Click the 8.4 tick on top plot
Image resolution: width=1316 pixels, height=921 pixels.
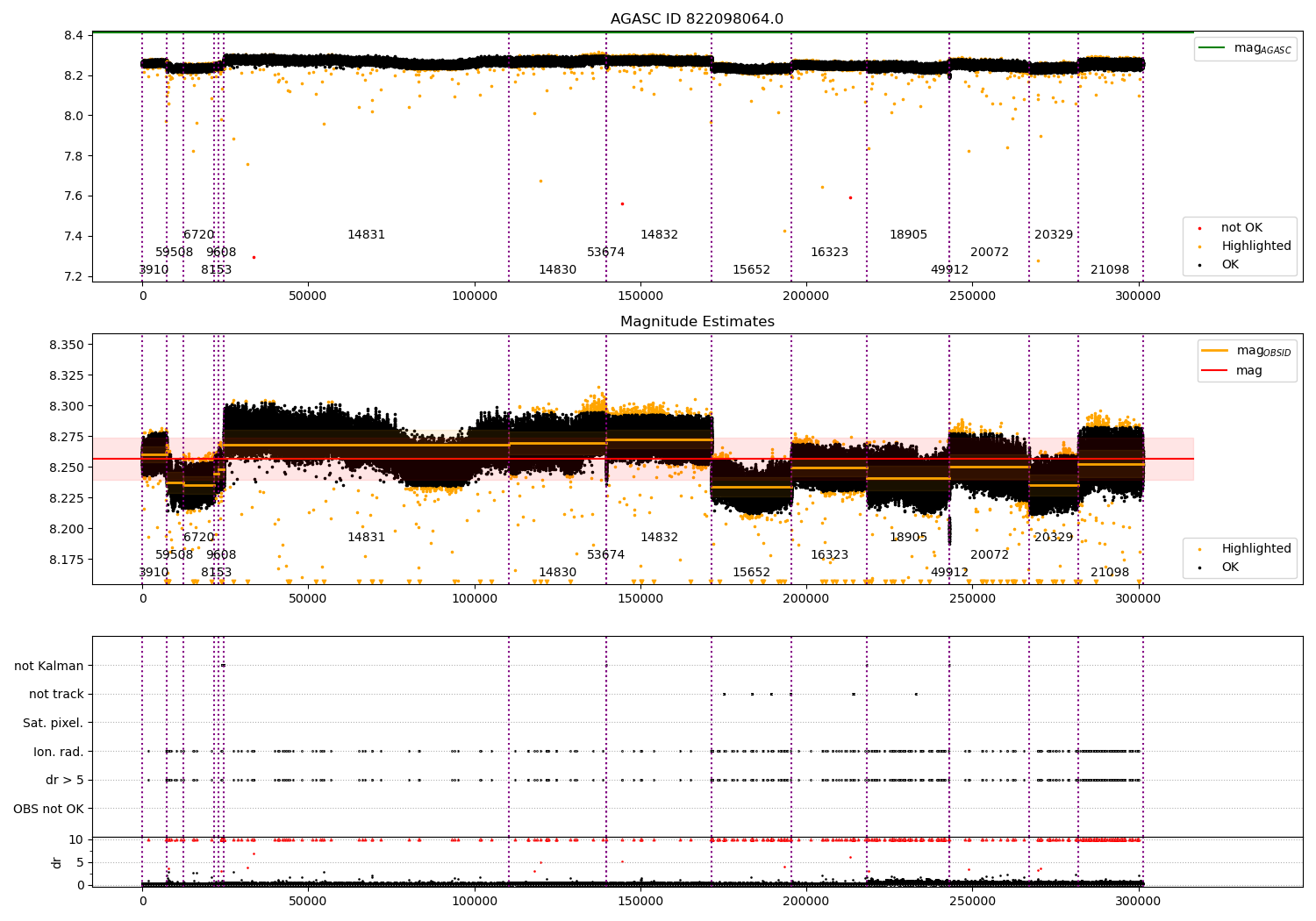[74, 36]
